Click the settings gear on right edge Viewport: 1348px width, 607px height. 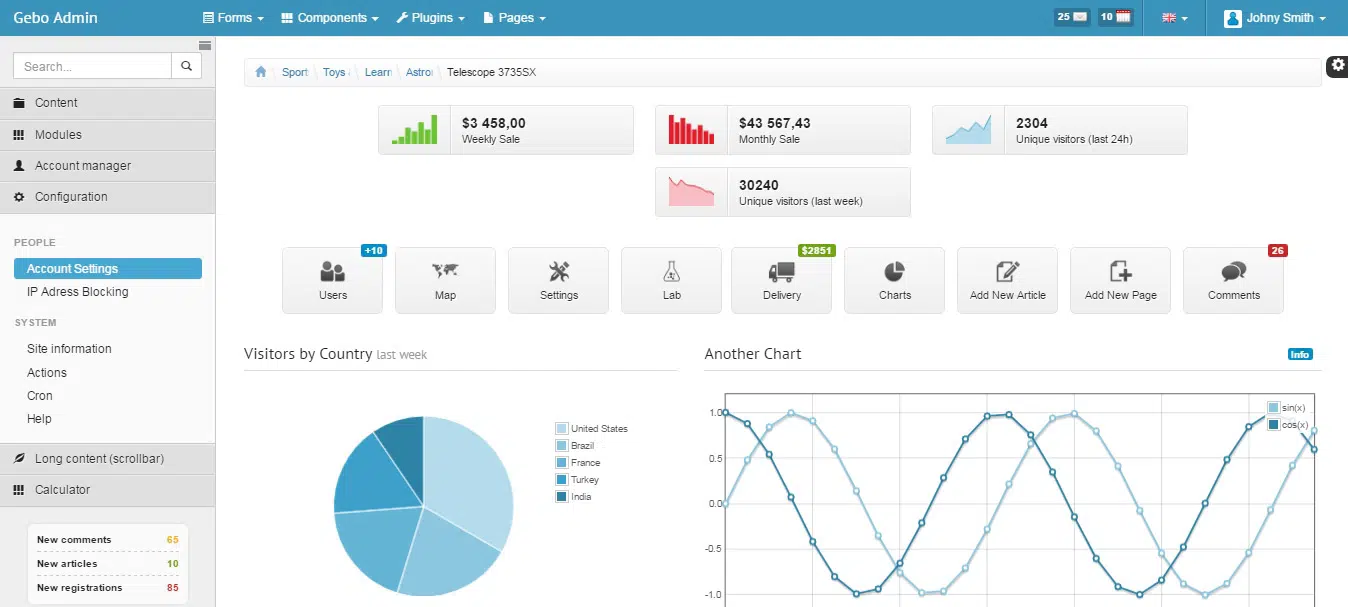coord(1337,65)
